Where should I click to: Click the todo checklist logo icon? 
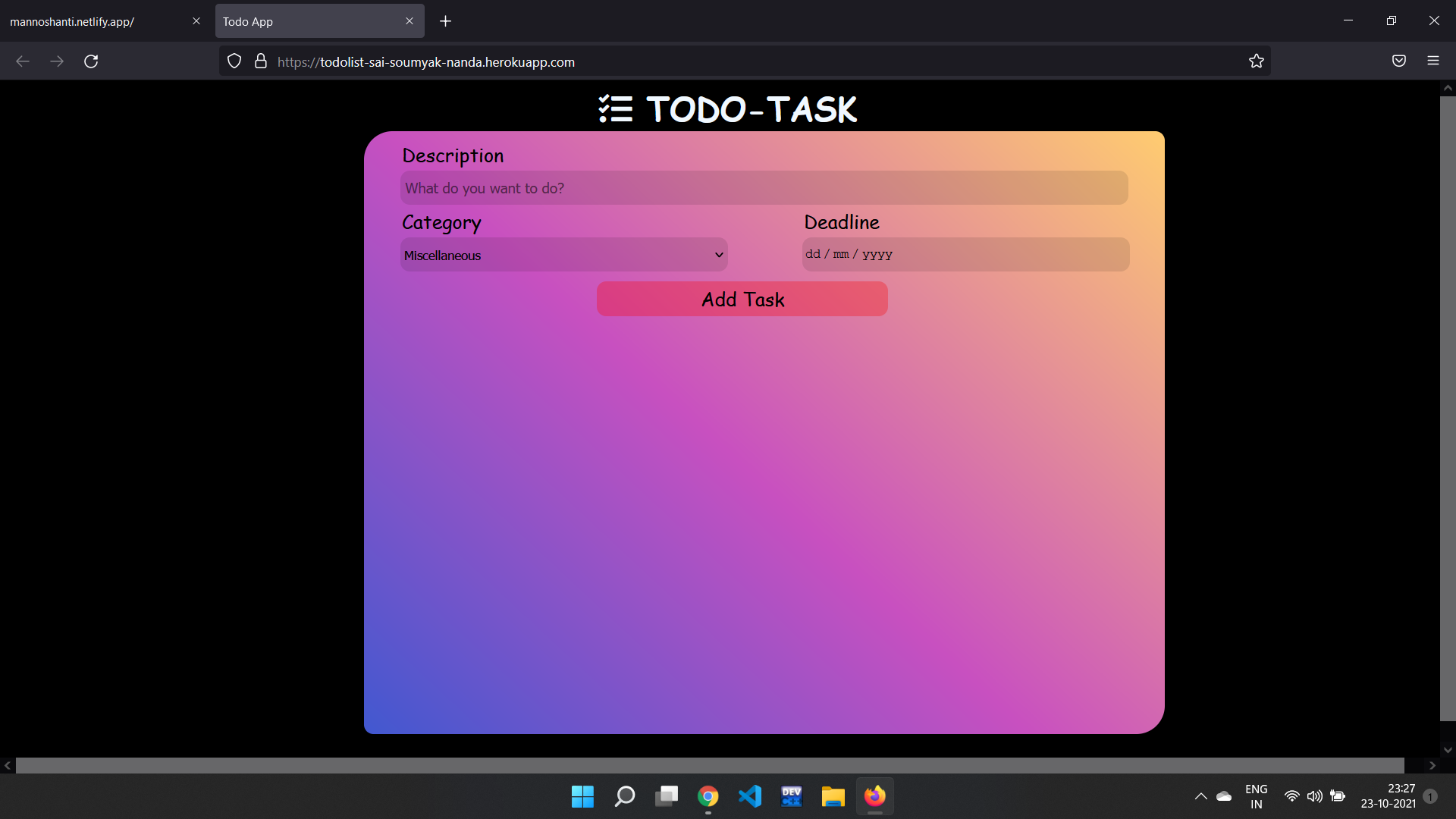[615, 109]
